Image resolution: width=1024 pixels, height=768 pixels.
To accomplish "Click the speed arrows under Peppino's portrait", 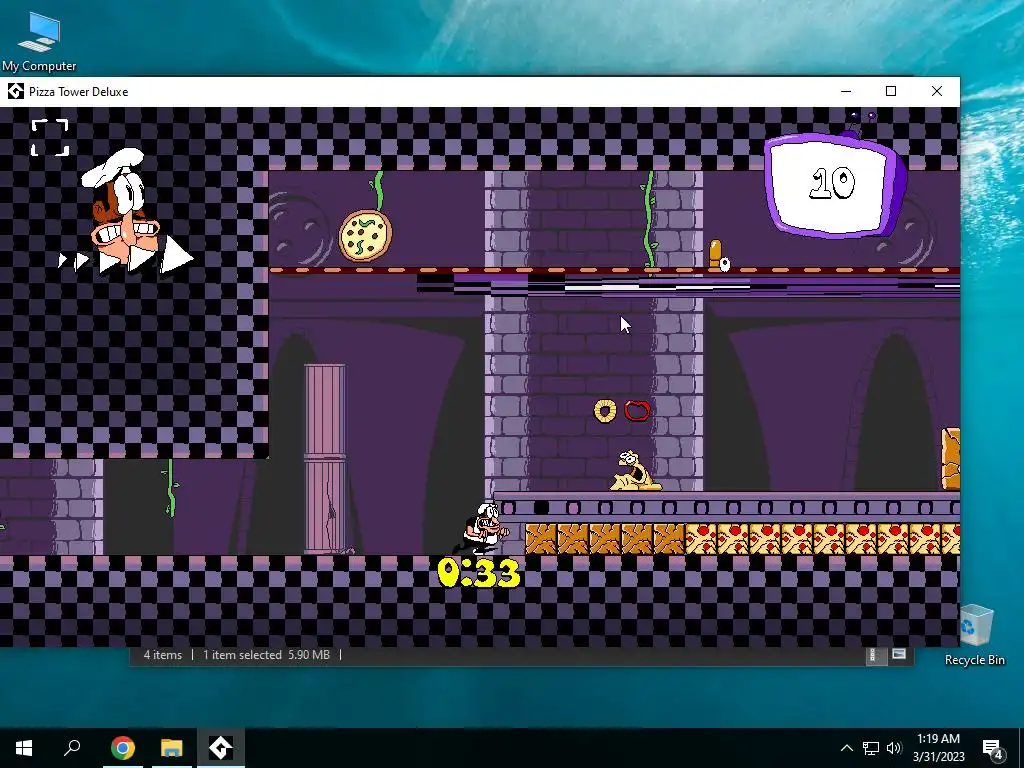I will 126,257.
